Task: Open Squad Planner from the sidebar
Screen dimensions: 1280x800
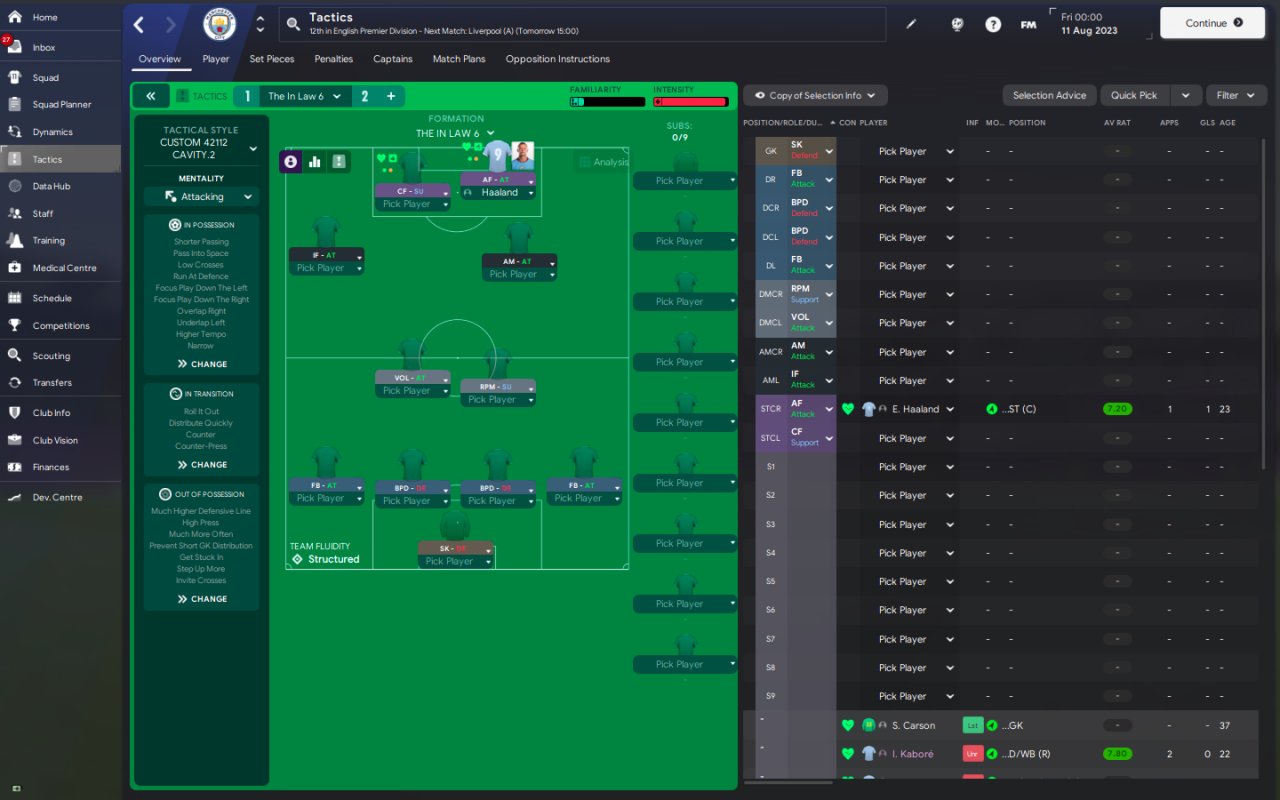Action: click(x=61, y=104)
